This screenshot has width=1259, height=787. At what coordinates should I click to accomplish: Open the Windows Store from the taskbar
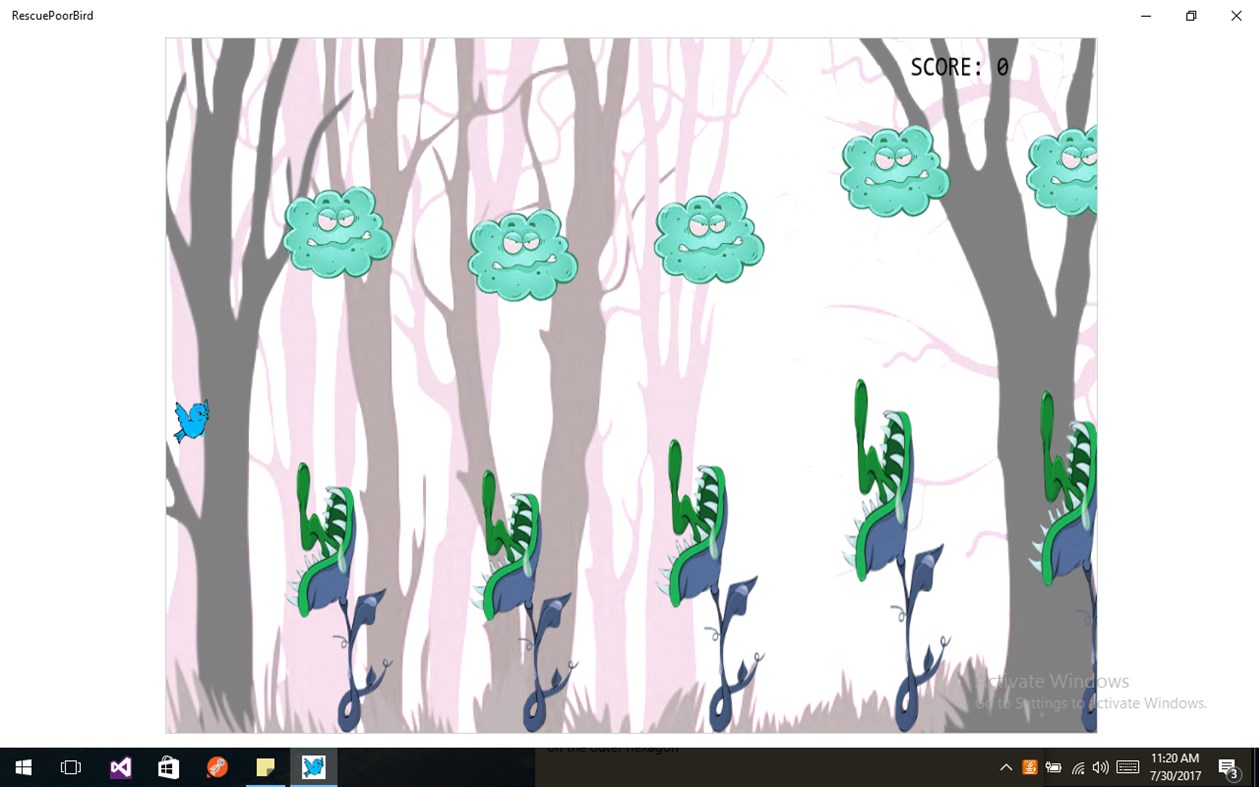167,767
